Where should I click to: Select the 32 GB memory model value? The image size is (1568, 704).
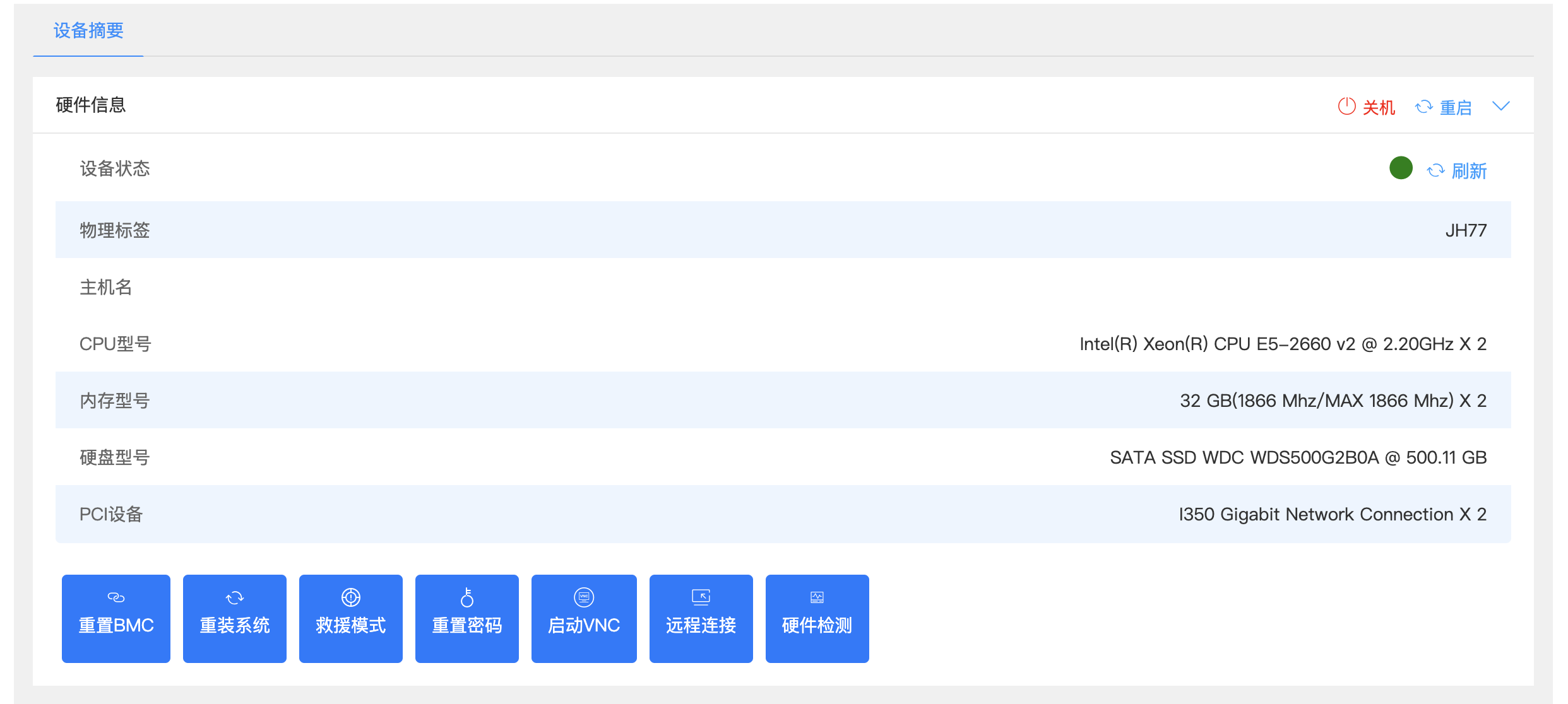[x=1334, y=401]
